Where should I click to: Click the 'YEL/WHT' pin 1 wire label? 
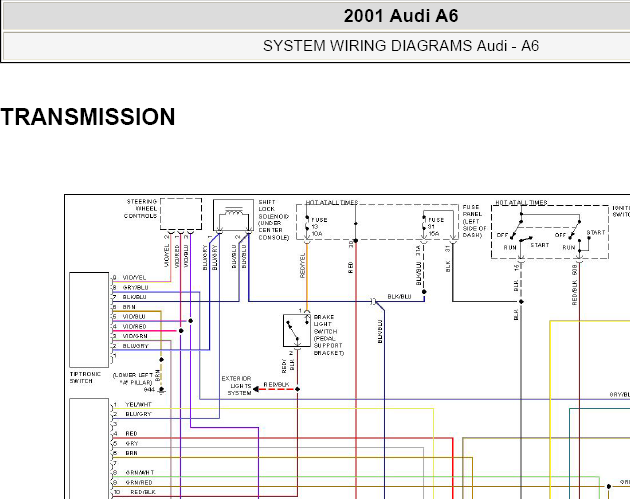[x=138, y=405]
